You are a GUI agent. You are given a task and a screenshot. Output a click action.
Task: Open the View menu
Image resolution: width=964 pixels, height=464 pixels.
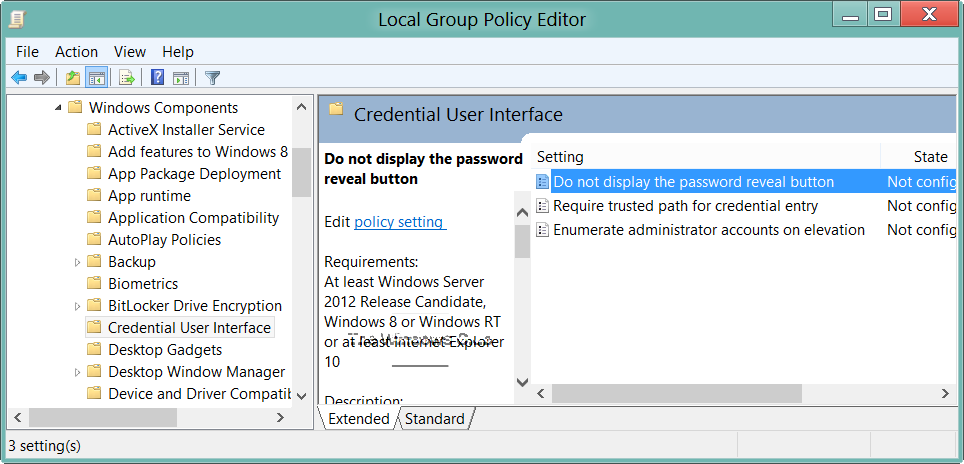(x=130, y=52)
